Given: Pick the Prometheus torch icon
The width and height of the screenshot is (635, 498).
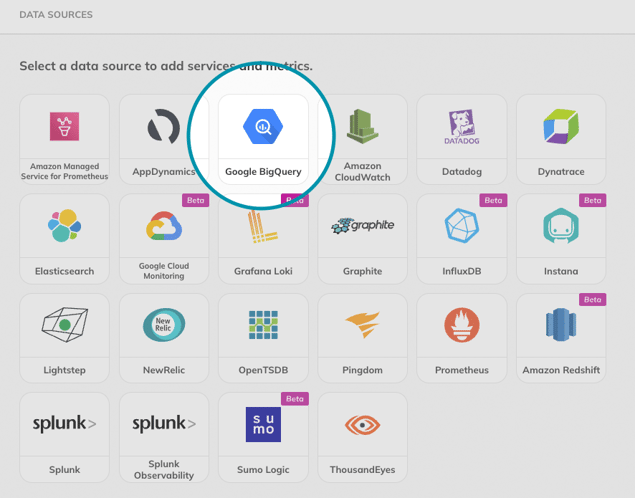Looking at the screenshot, I should click(x=462, y=325).
